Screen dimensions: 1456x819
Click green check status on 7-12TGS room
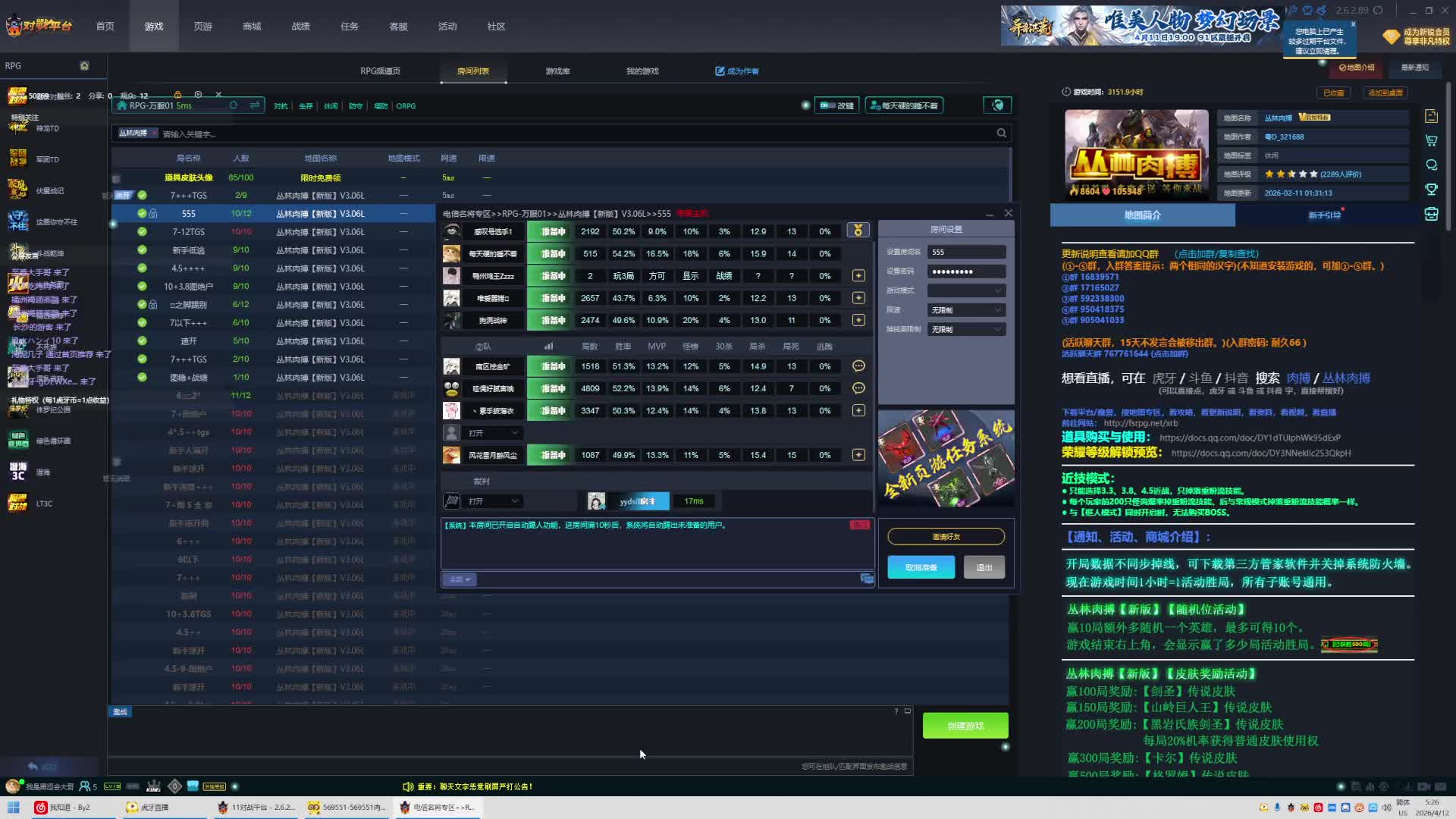[x=142, y=232]
